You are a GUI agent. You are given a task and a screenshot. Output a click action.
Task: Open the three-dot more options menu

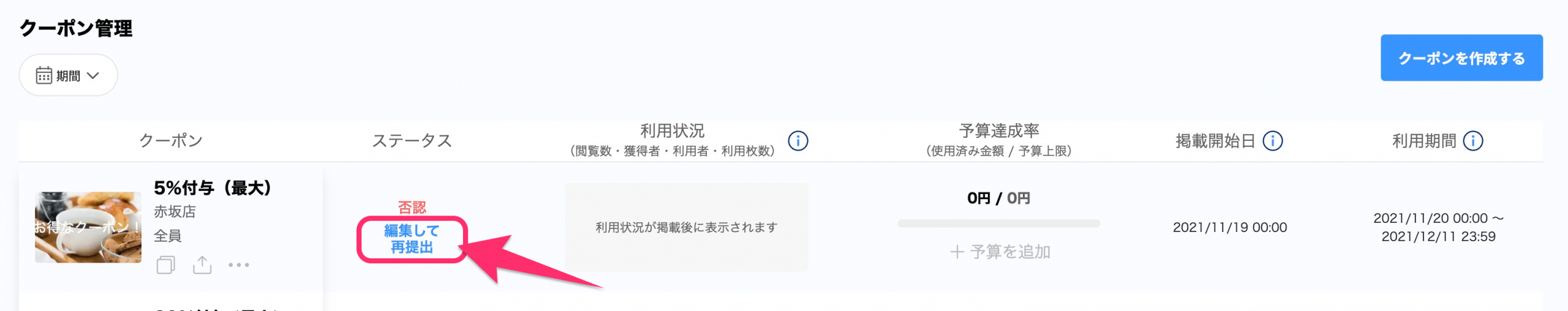coord(239,265)
